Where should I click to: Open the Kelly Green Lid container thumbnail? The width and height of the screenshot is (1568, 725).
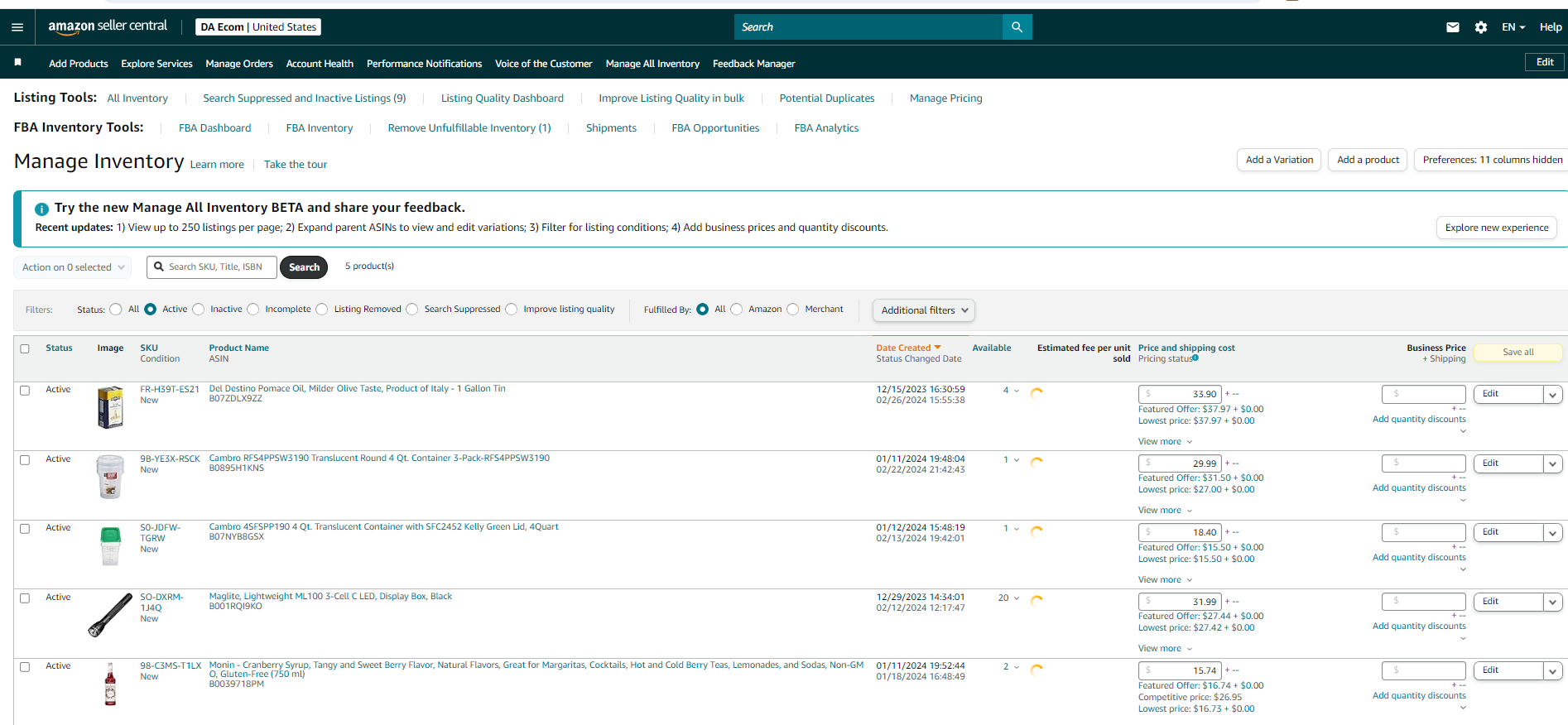[x=110, y=546]
